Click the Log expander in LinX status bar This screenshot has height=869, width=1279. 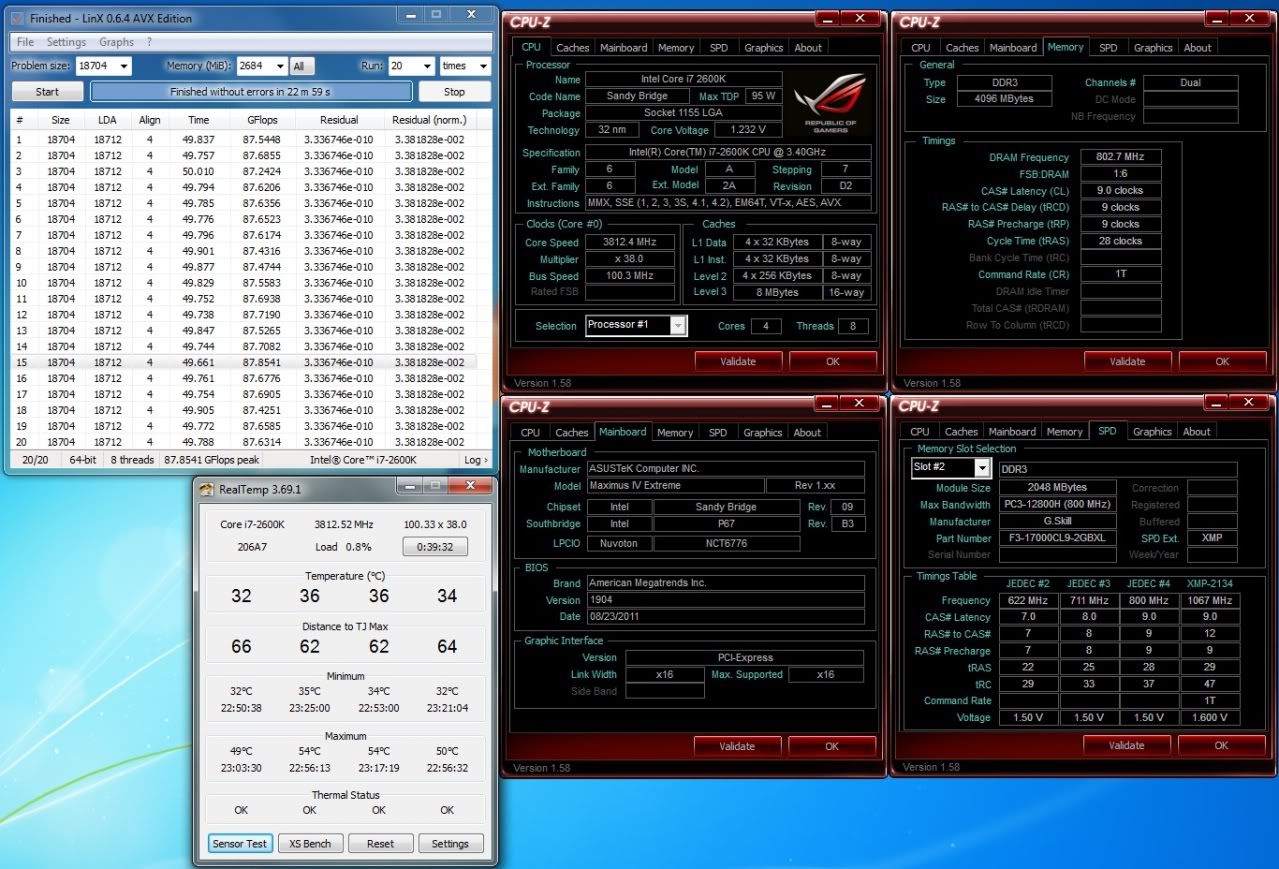(x=476, y=460)
